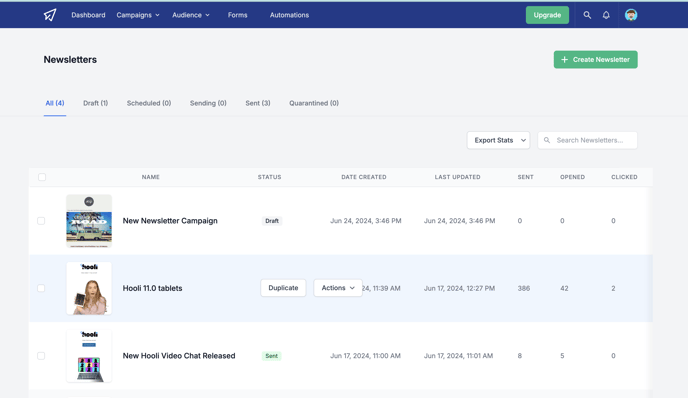Open the Export Stats dropdown

[x=498, y=140]
